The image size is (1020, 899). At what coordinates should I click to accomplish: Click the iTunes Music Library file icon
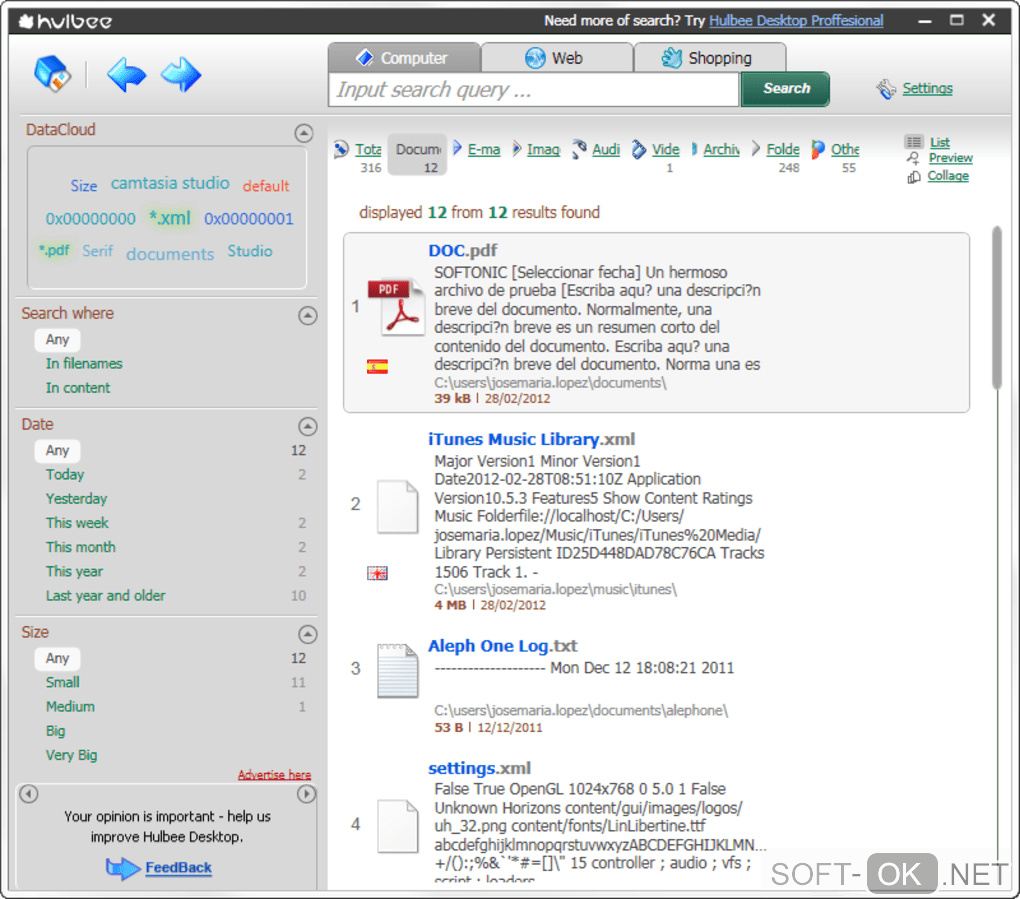397,507
